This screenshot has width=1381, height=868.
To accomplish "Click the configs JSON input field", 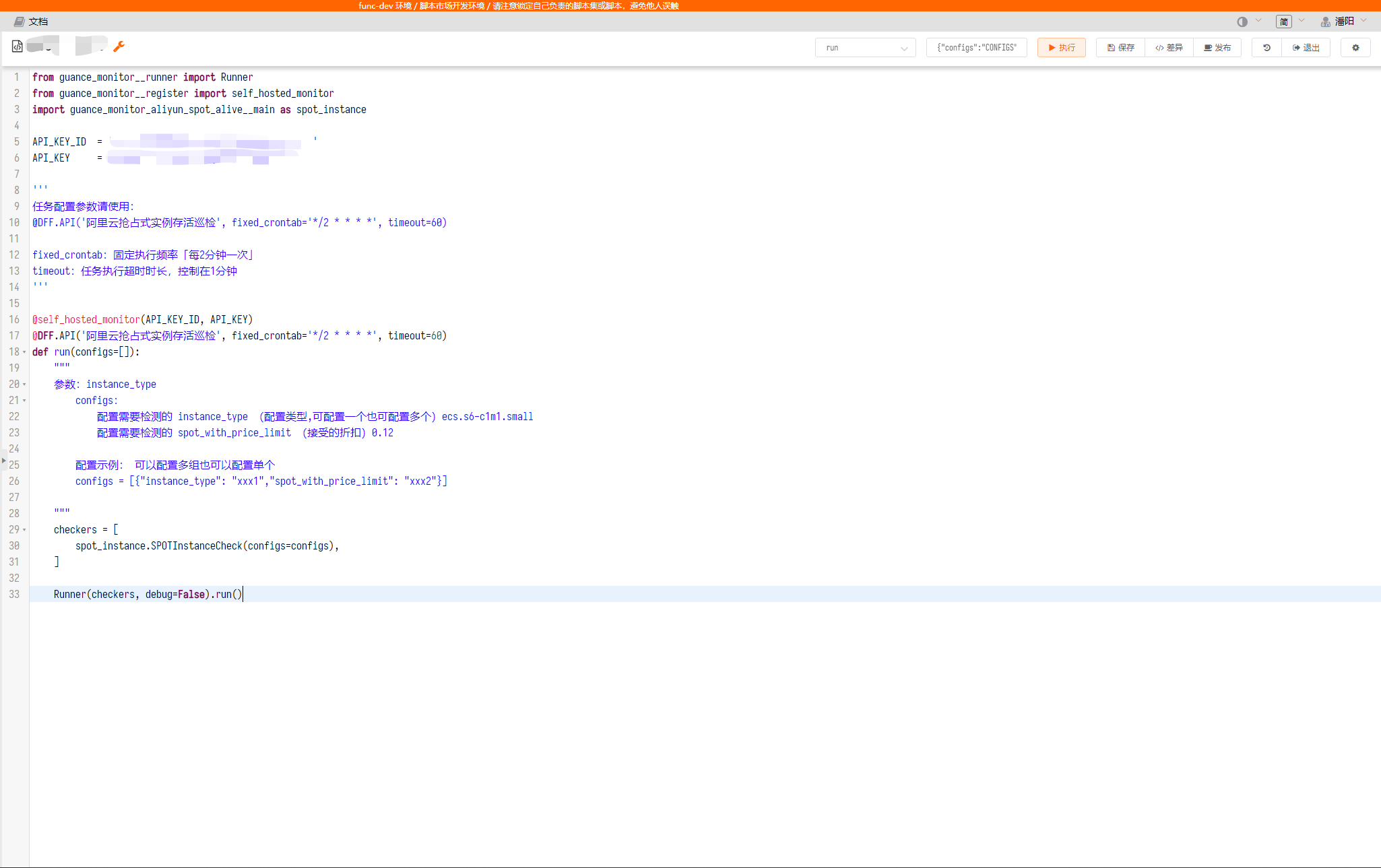I will pos(976,47).
